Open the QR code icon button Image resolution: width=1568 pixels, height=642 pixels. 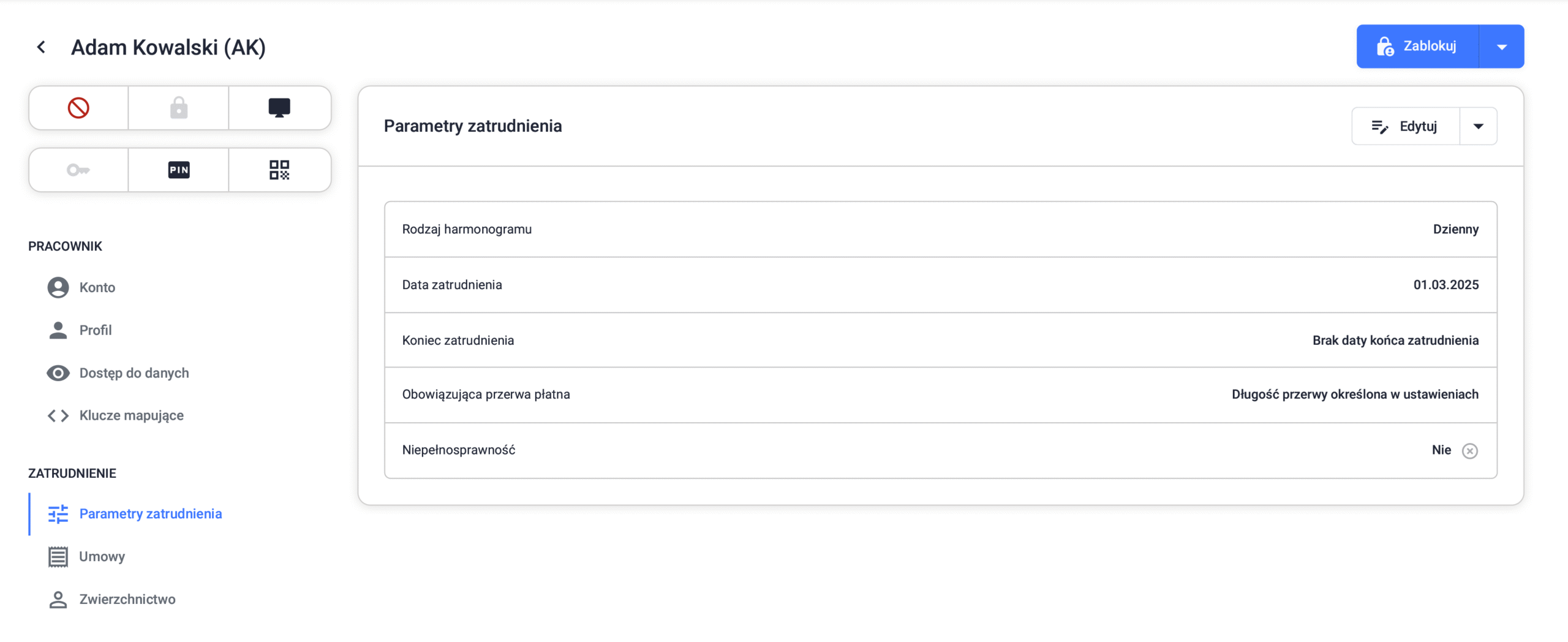279,170
